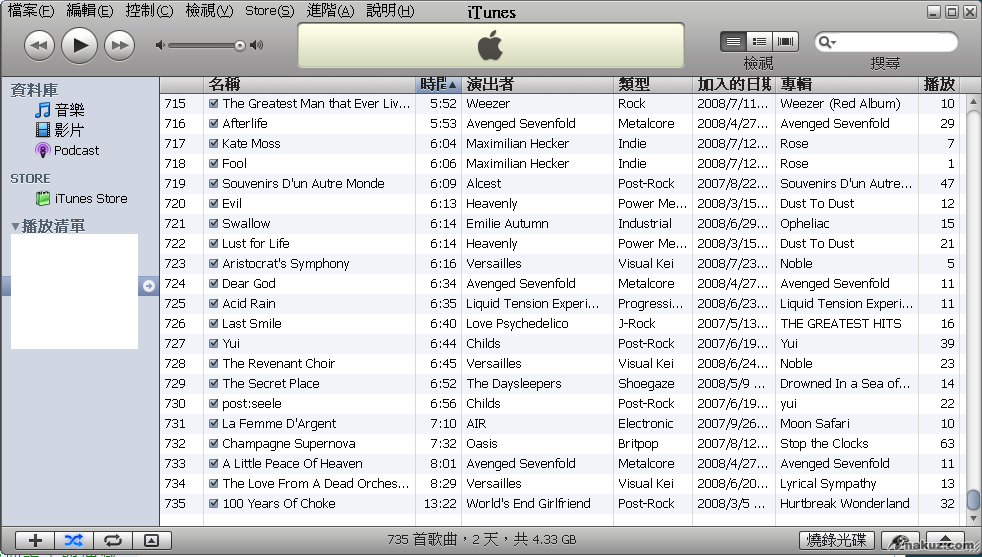Screen dimensions: 982x557
Task: Click the Apple logo status display
Action: [490, 46]
